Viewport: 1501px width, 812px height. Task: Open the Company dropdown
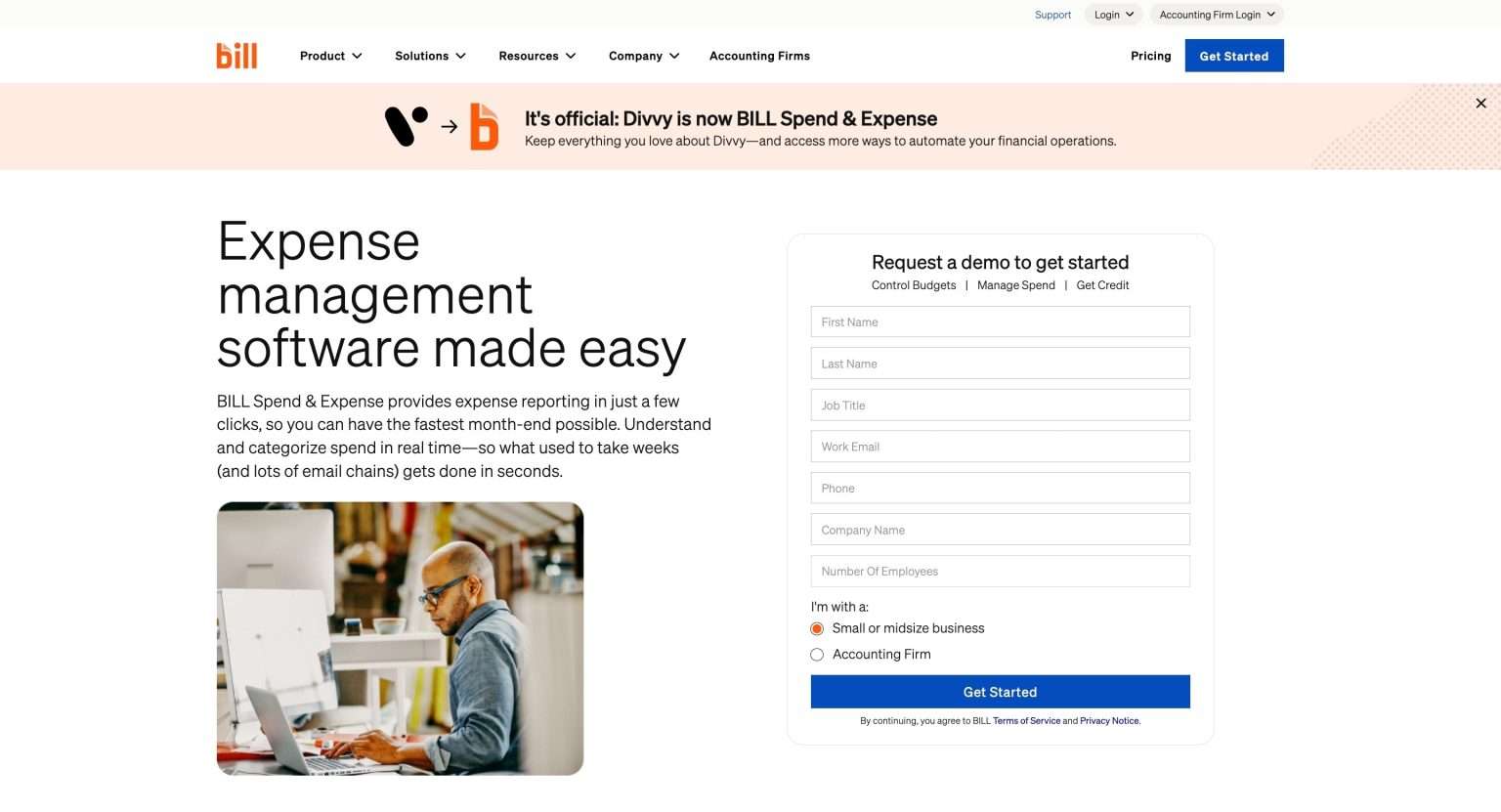pyautogui.click(x=643, y=56)
